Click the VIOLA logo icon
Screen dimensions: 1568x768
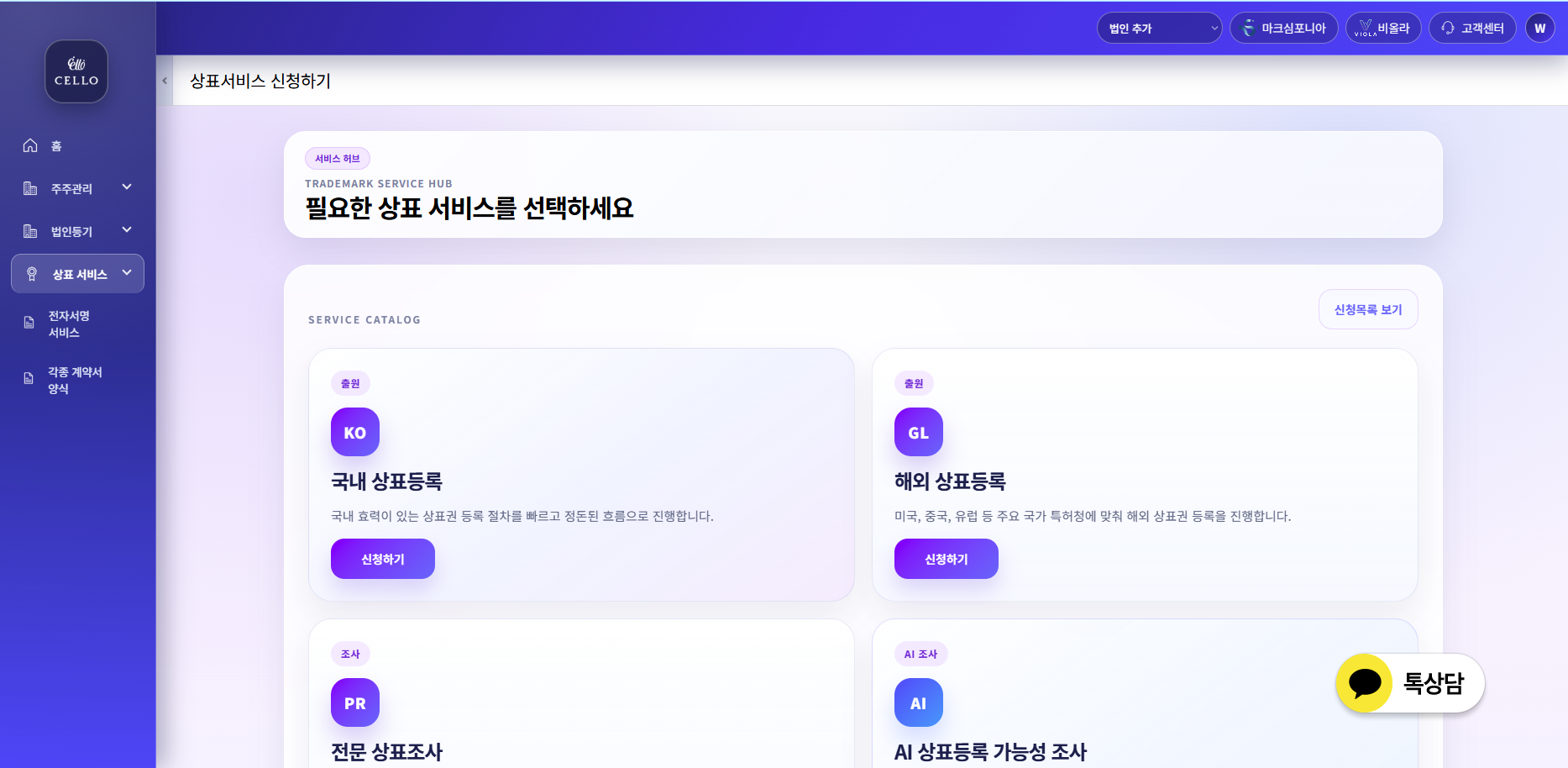point(1366,28)
